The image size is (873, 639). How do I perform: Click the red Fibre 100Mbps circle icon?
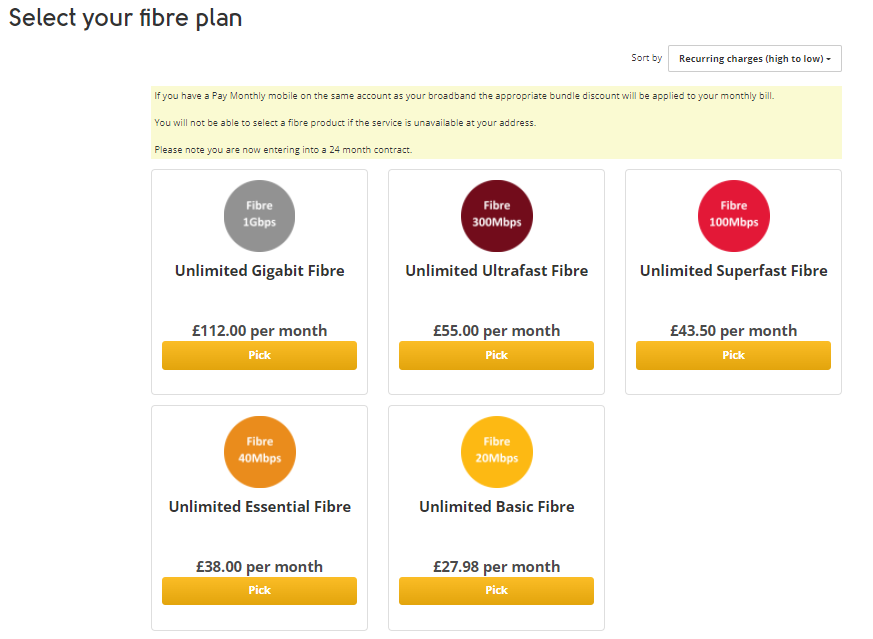[733, 215]
